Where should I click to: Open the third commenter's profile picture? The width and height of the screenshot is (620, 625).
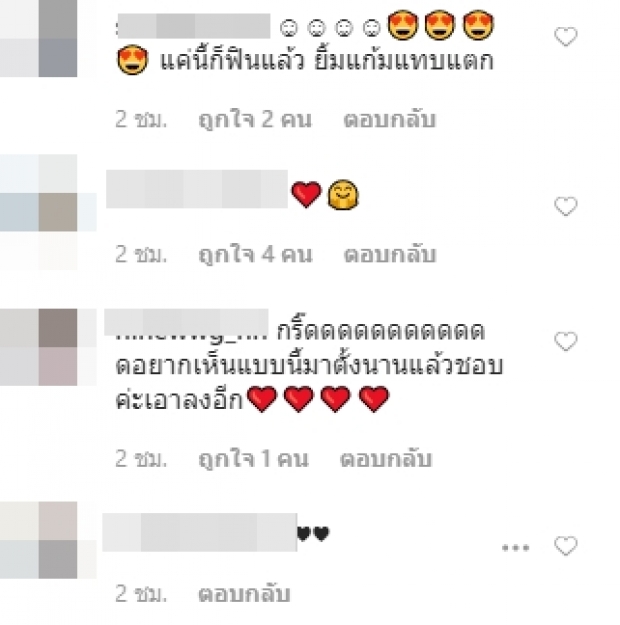(39, 347)
